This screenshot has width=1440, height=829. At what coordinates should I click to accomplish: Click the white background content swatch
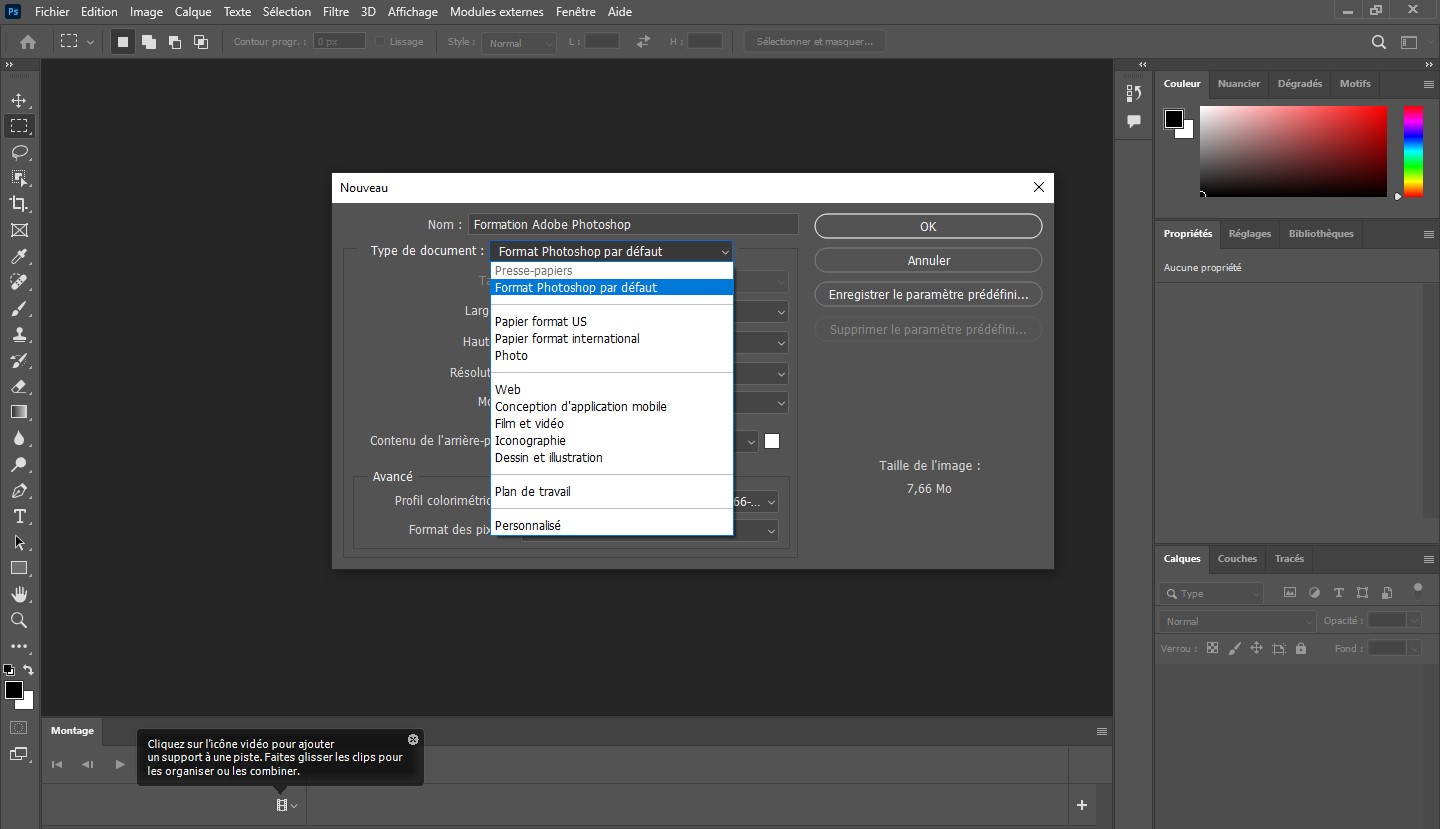pos(772,441)
